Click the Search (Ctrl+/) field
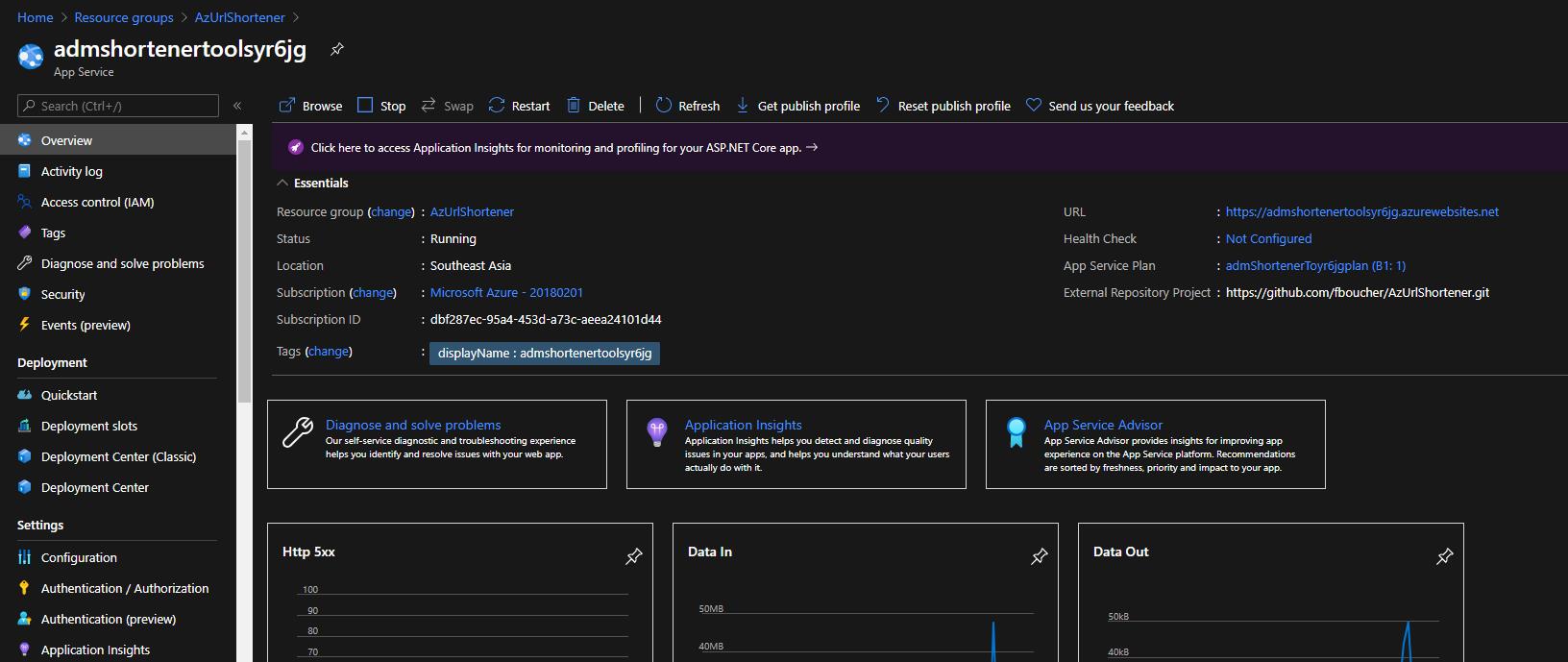Screen dimensions: 1568x662 pos(118,106)
